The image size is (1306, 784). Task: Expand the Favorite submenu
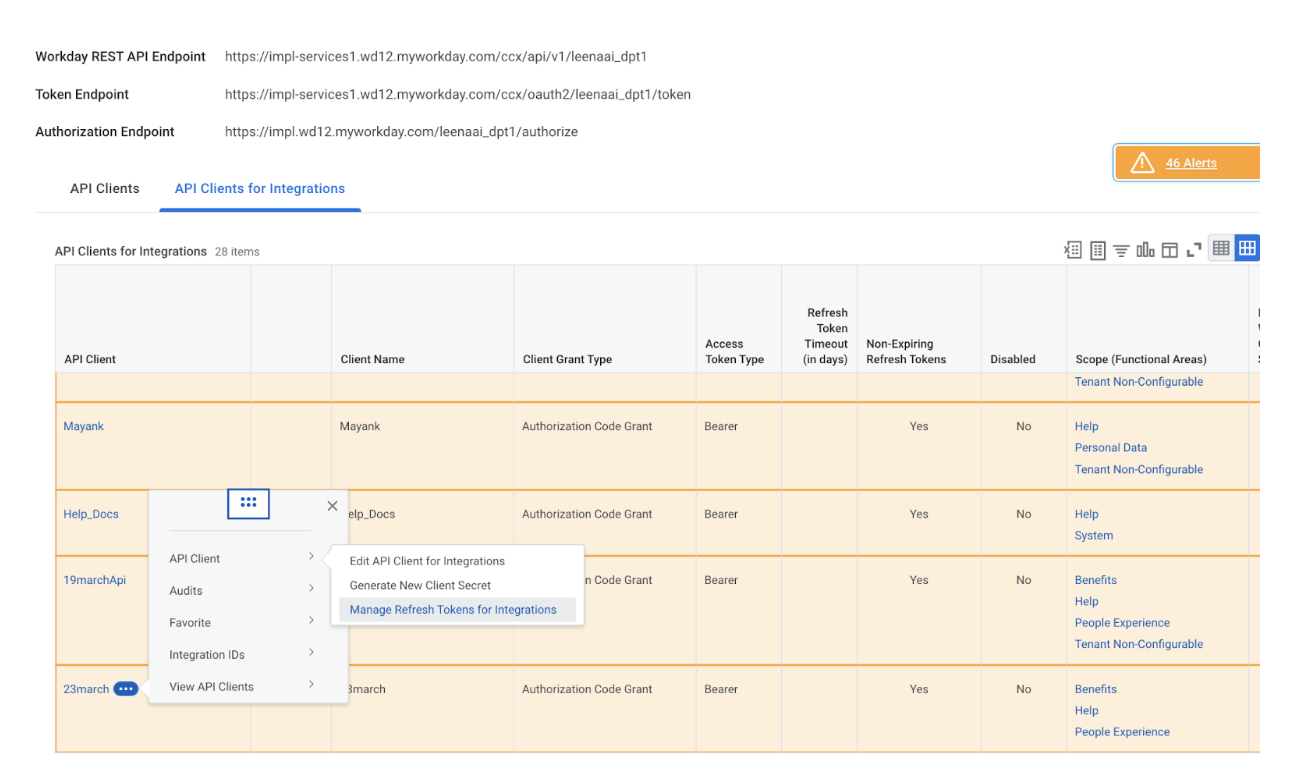[240, 623]
